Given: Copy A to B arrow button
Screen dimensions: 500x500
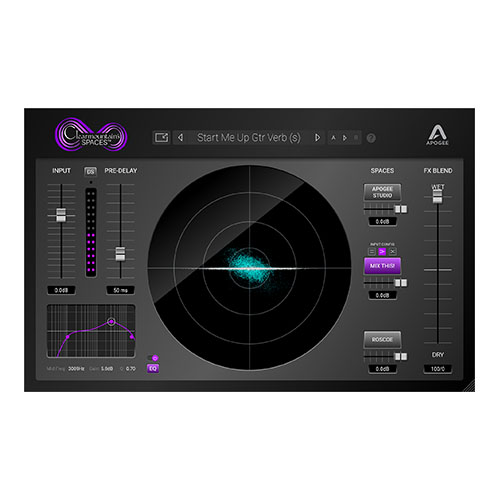Looking at the screenshot, I should 345,138.
